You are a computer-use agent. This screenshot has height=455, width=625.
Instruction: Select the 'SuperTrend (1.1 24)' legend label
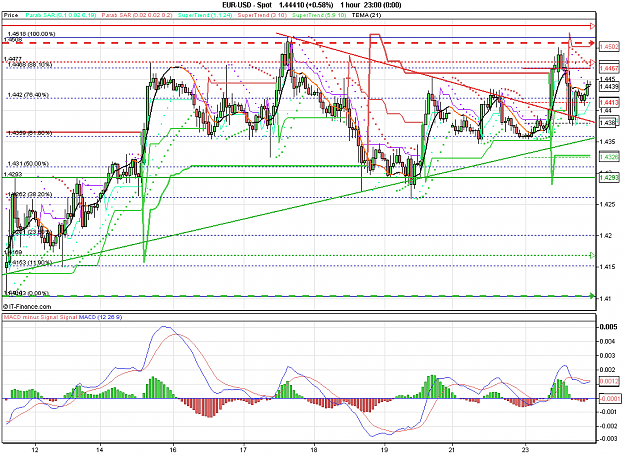pyautogui.click(x=205, y=15)
